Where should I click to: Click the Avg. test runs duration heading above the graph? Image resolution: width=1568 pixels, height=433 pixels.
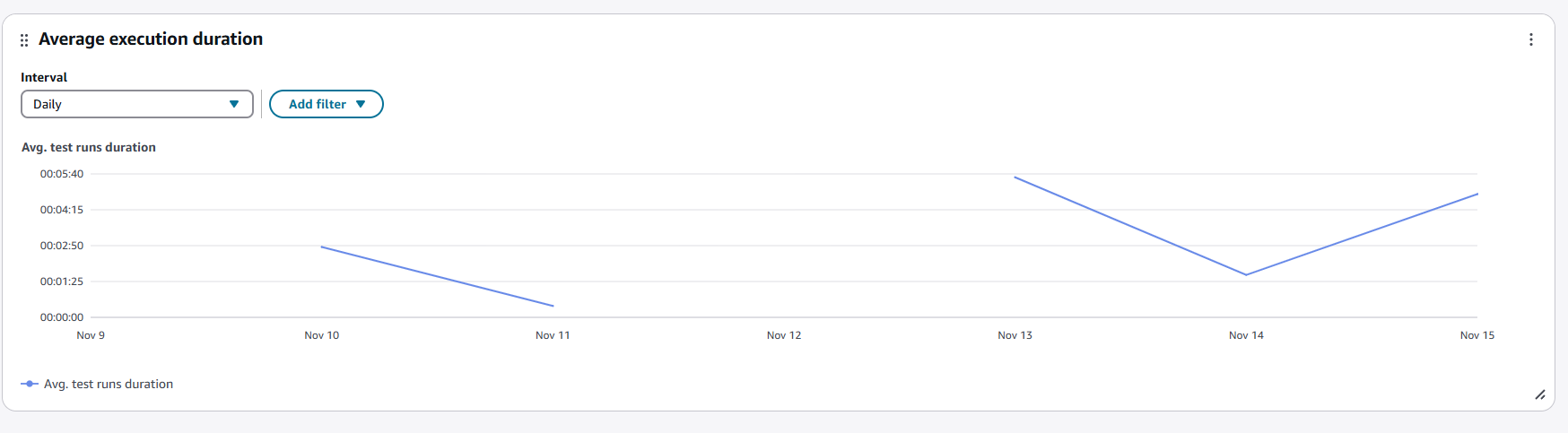89,147
